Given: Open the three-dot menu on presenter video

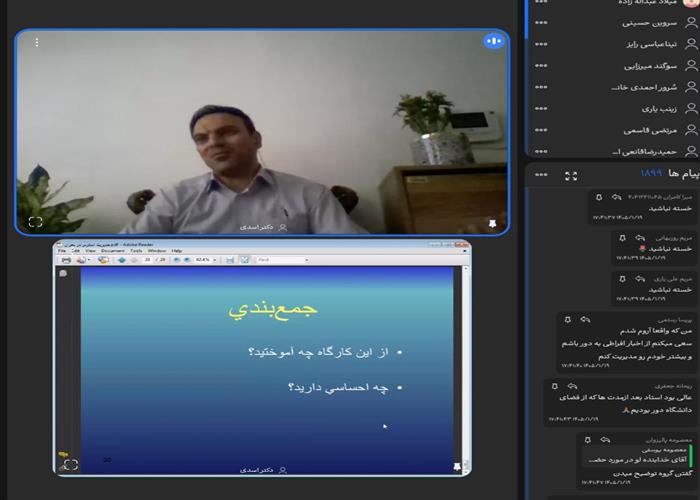Looking at the screenshot, I should [37, 42].
